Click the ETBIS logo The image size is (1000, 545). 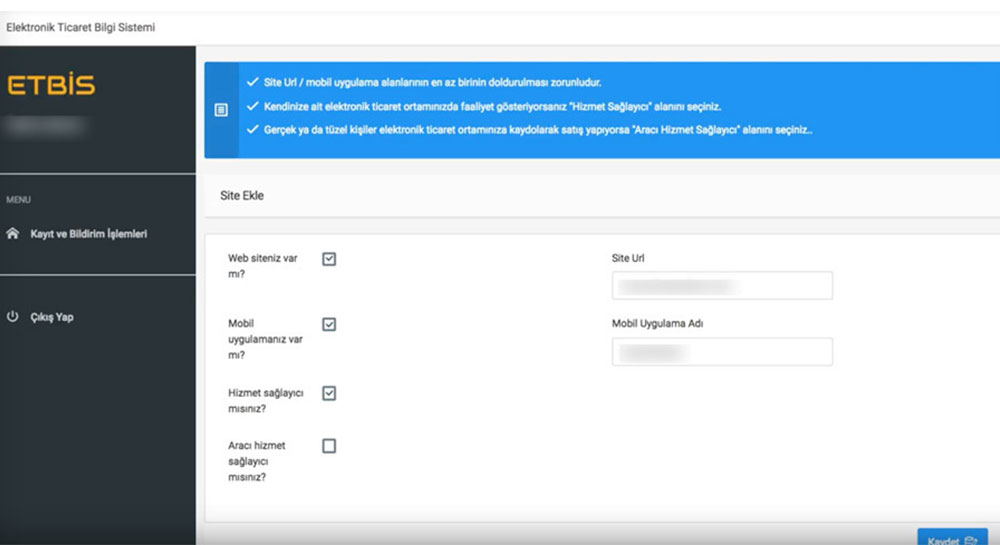[x=51, y=86]
